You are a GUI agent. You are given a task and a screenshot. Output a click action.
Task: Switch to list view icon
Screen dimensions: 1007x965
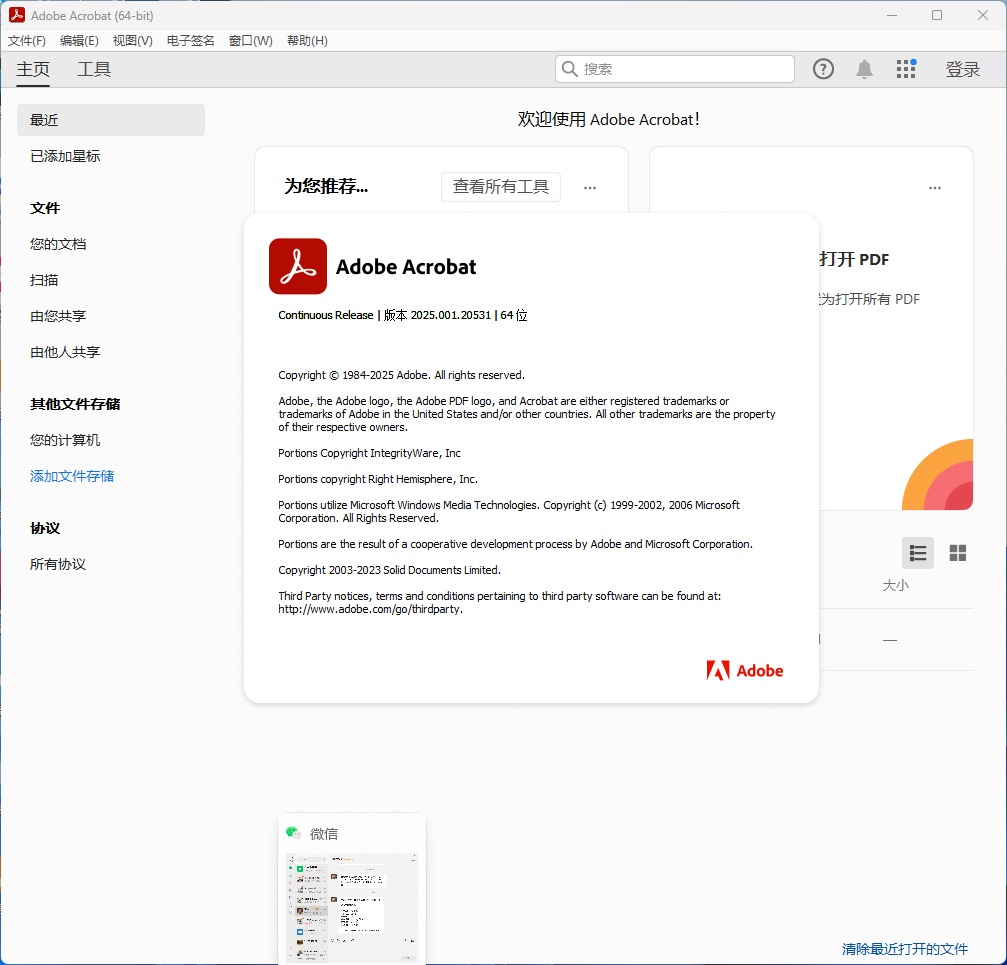pyautogui.click(x=918, y=553)
